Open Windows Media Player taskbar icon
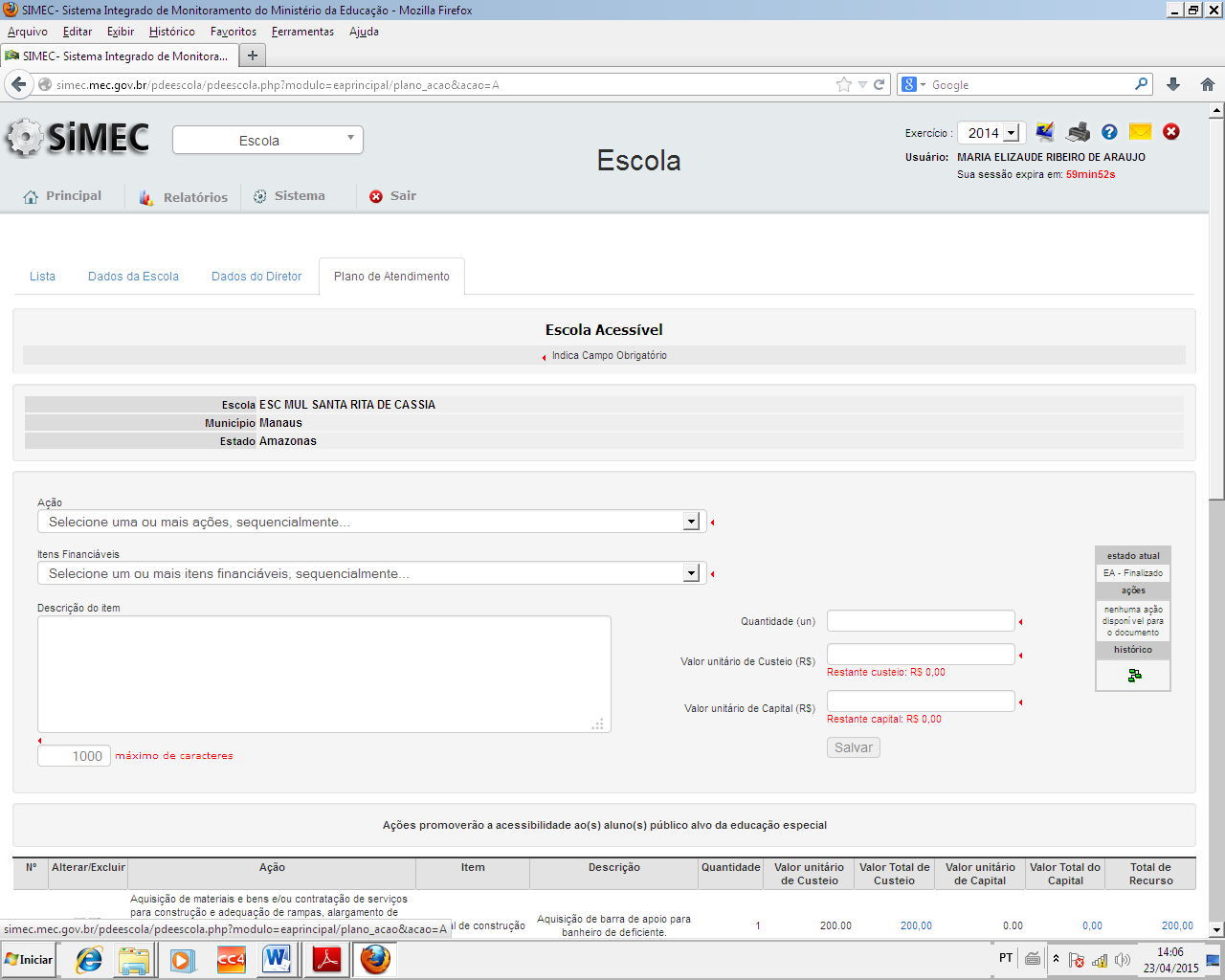The width and height of the screenshot is (1225, 980). point(182,959)
